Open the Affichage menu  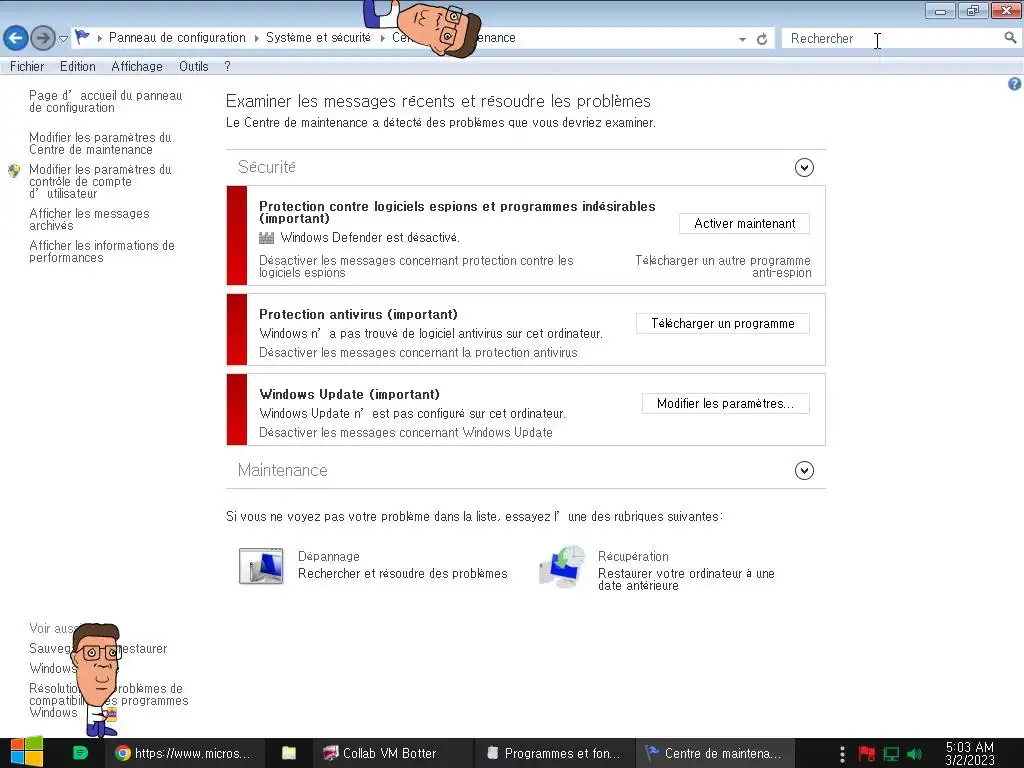(x=137, y=67)
